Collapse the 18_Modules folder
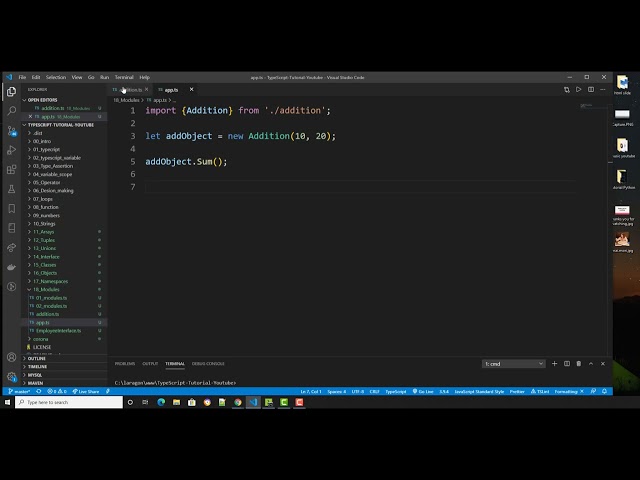This screenshot has width=640, height=480. pos(46,289)
